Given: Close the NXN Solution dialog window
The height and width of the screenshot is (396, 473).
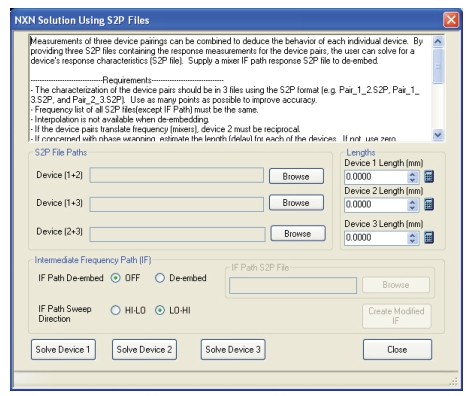Looking at the screenshot, I should 451,20.
